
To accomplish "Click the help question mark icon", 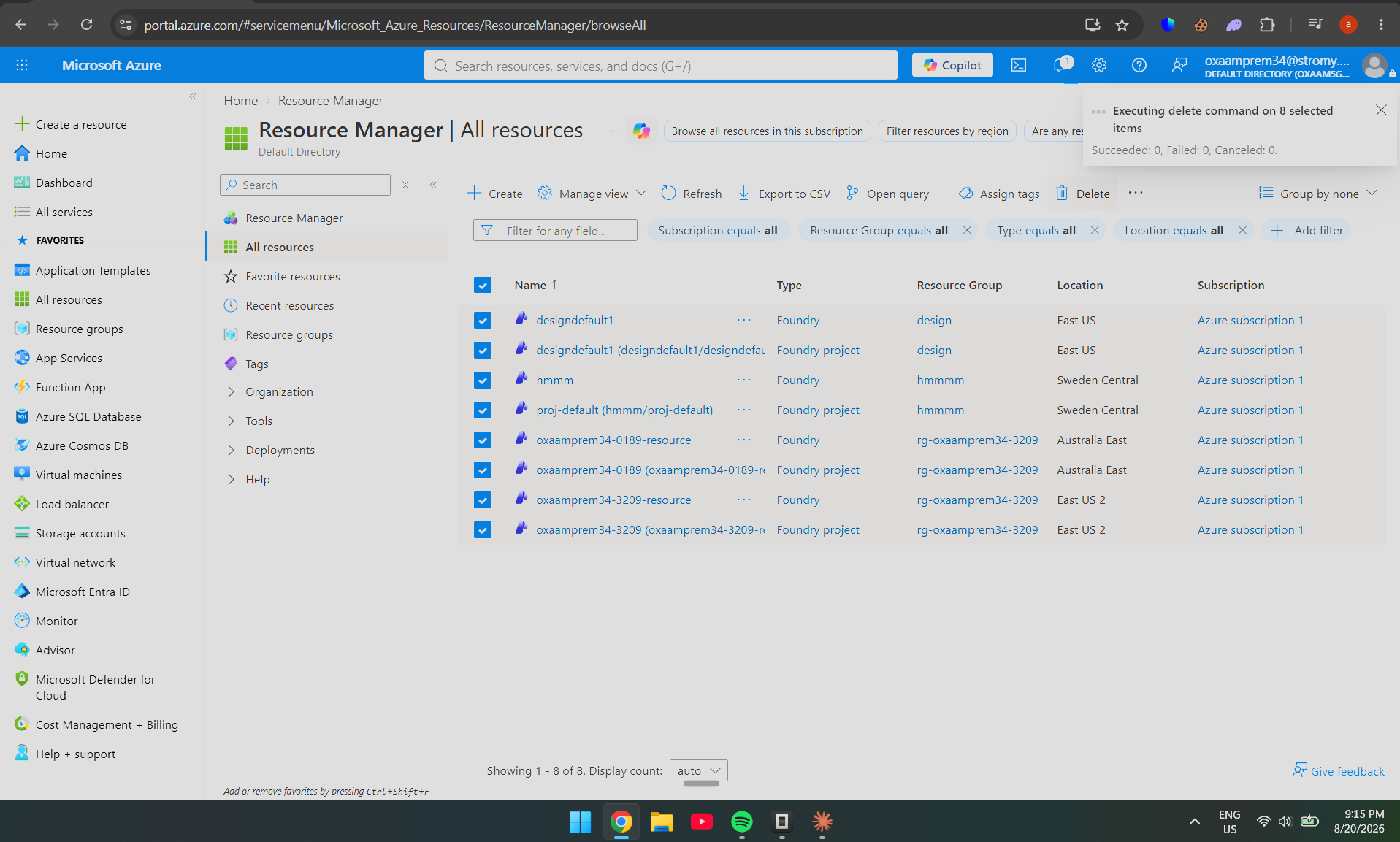I will pyautogui.click(x=1139, y=66).
